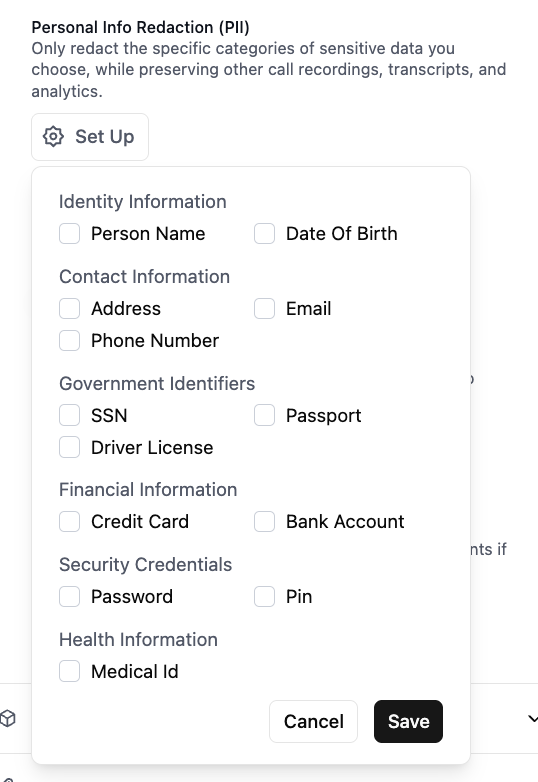
Task: Click the Bank Account label text
Action: pyautogui.click(x=345, y=522)
